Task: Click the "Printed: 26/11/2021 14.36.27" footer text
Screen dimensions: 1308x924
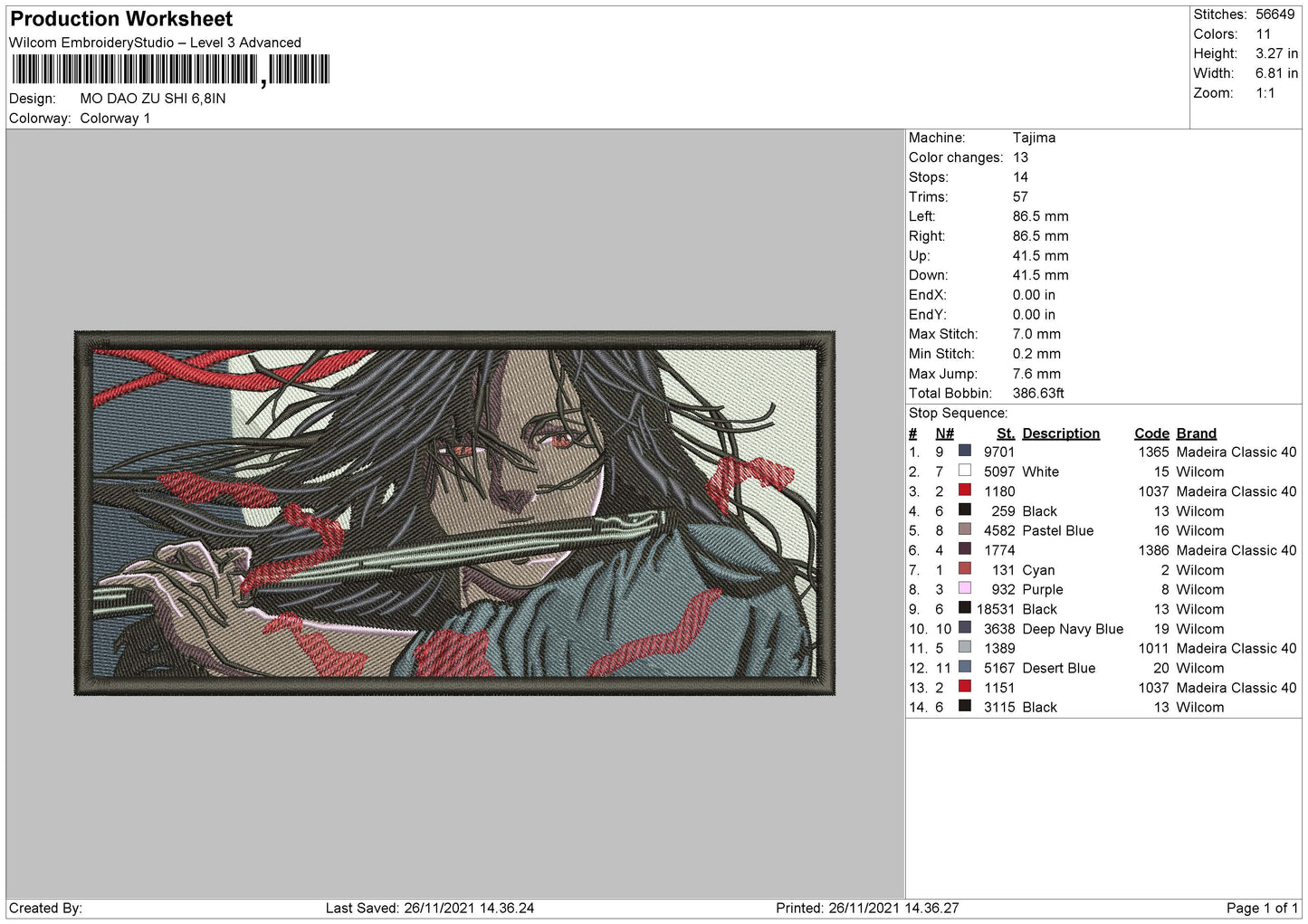Action: [x=867, y=908]
